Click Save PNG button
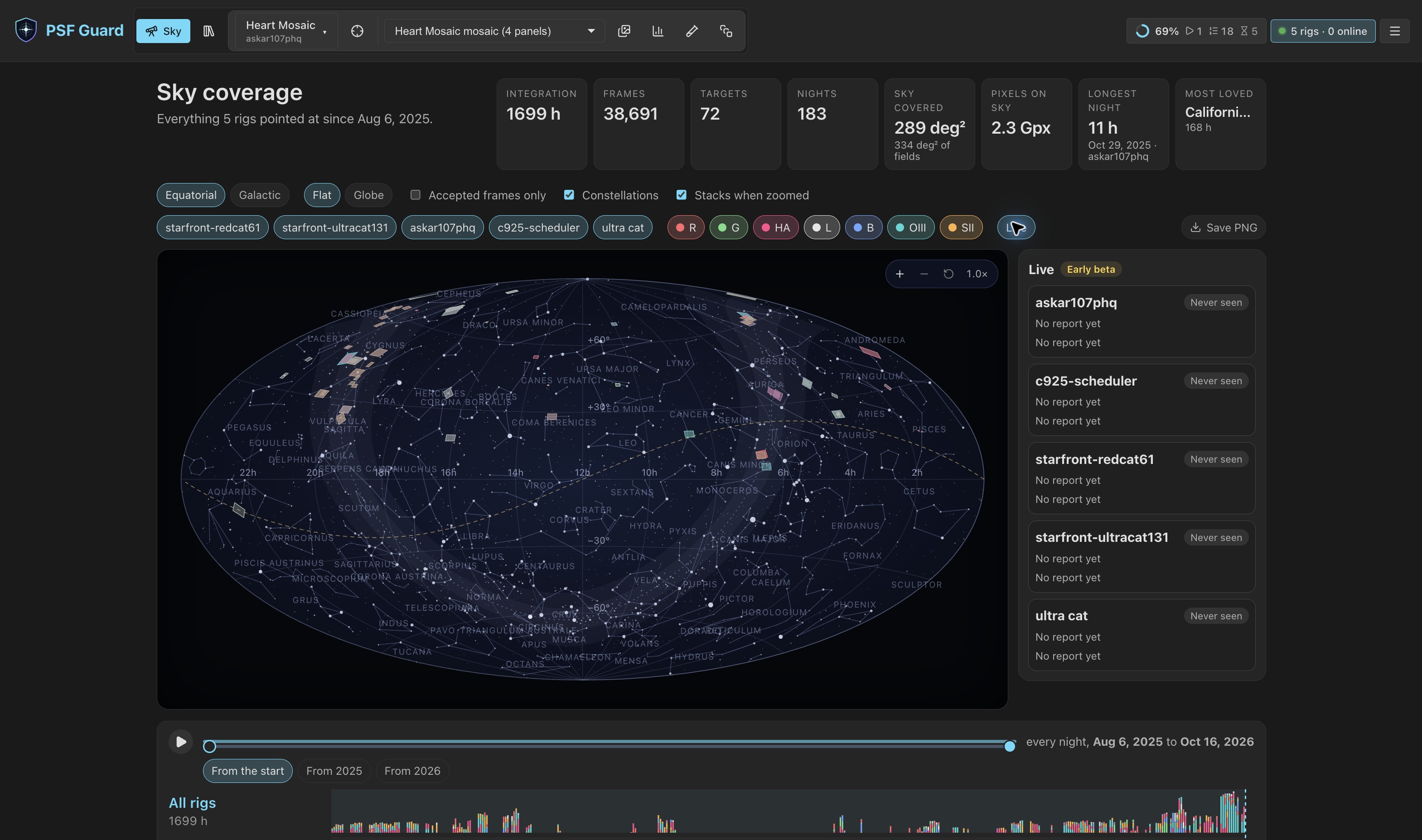1422x840 pixels. (1224, 227)
